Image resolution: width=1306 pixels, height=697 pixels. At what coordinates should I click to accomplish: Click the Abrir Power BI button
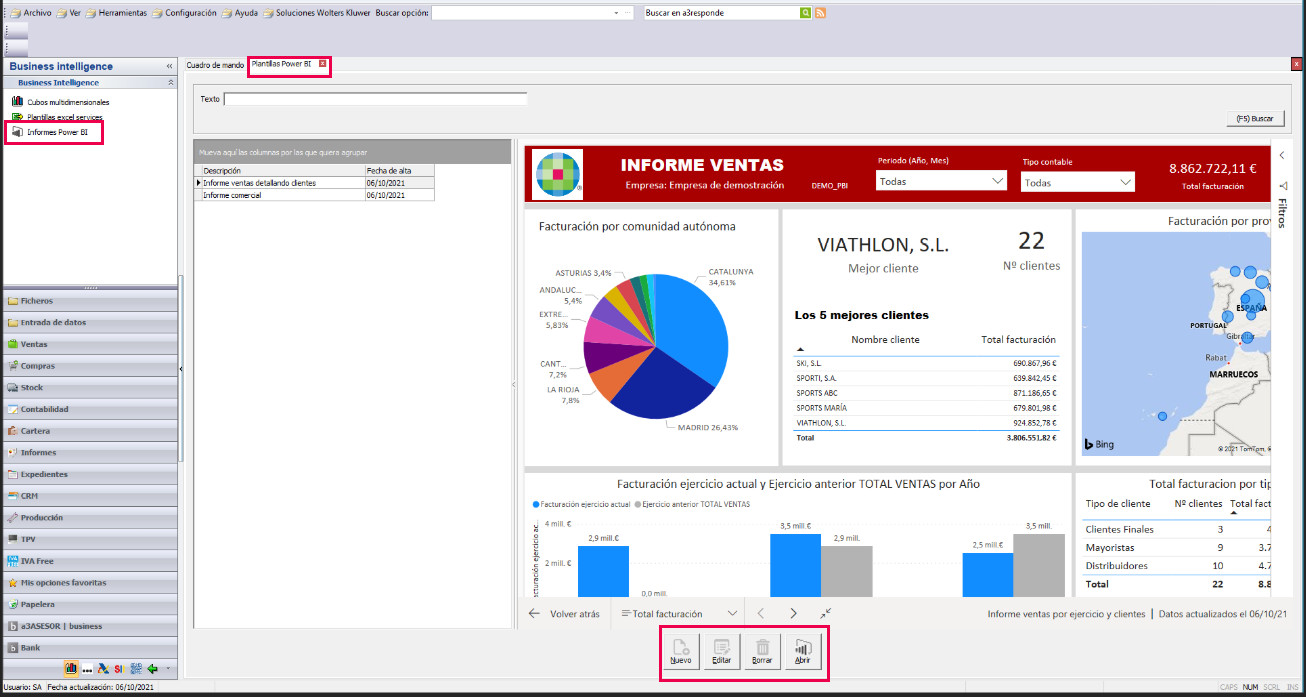[803, 652]
